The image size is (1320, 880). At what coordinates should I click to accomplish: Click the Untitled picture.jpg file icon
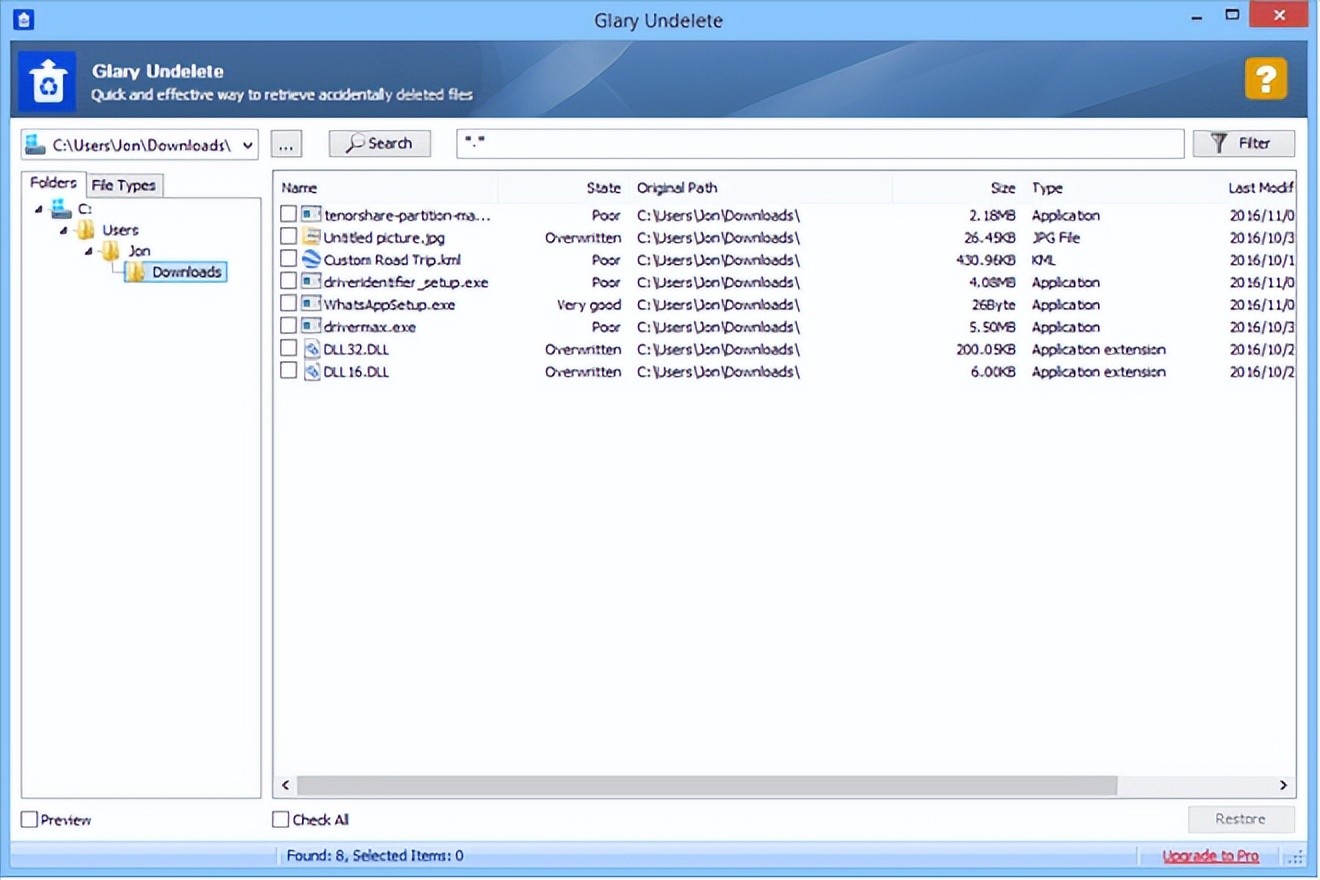(x=311, y=238)
